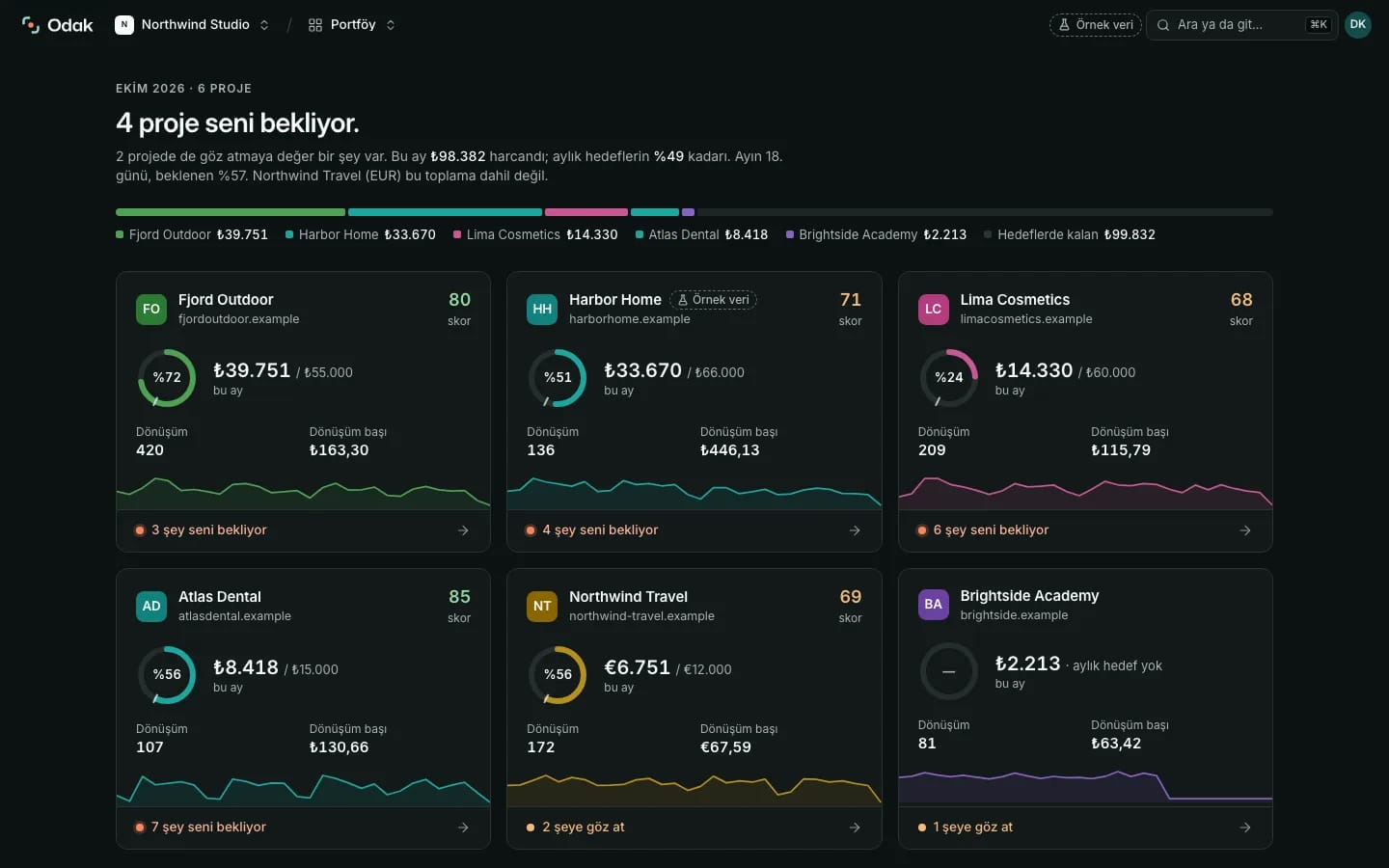The image size is (1389, 868).
Task: Open the Lima Cosmetics project title
Action: 1015,300
